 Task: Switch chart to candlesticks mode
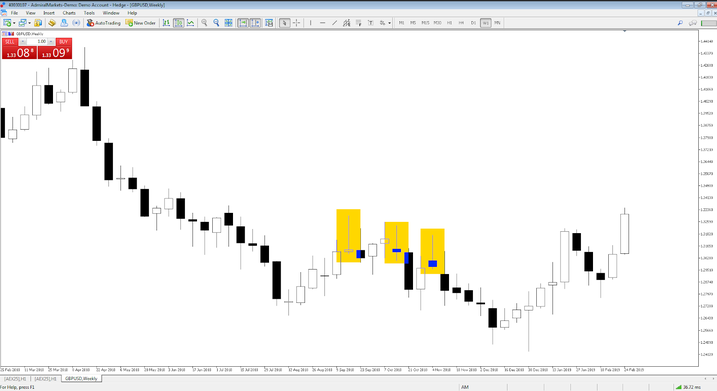178,23
